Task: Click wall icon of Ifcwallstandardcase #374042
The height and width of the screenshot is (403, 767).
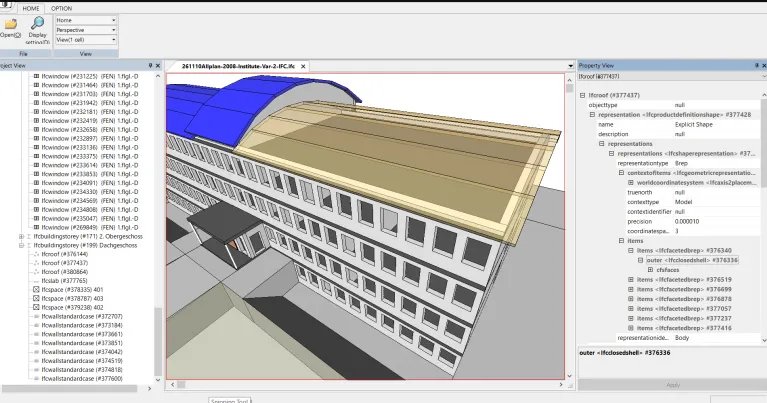Action: click(36, 352)
